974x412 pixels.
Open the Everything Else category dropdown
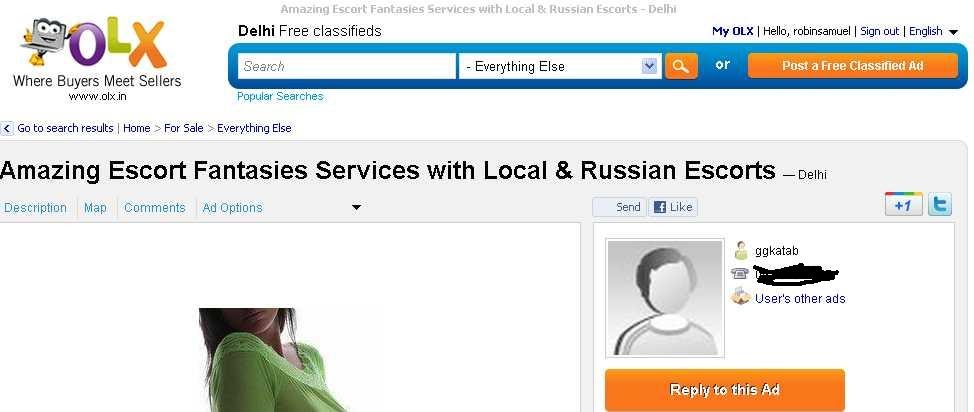pyautogui.click(x=558, y=66)
